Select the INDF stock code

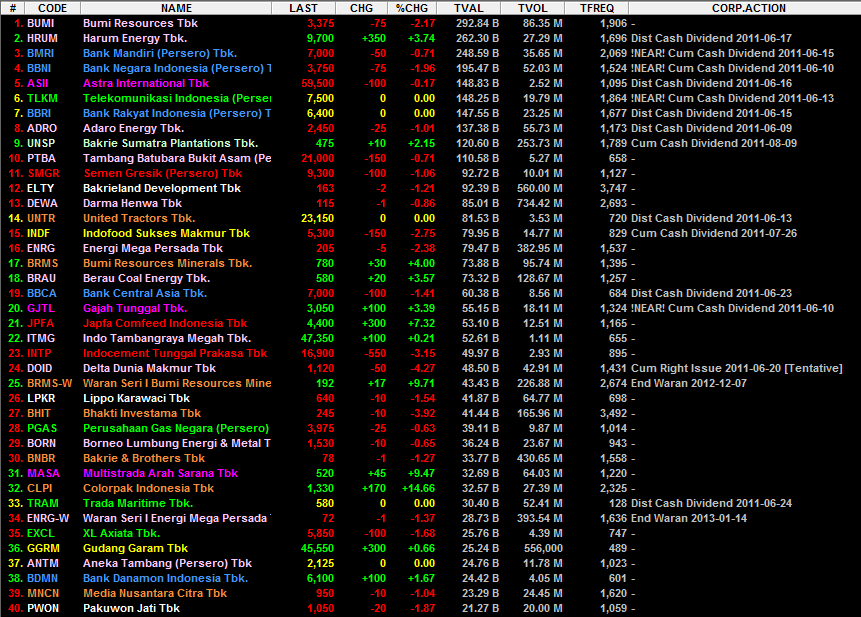tap(38, 233)
